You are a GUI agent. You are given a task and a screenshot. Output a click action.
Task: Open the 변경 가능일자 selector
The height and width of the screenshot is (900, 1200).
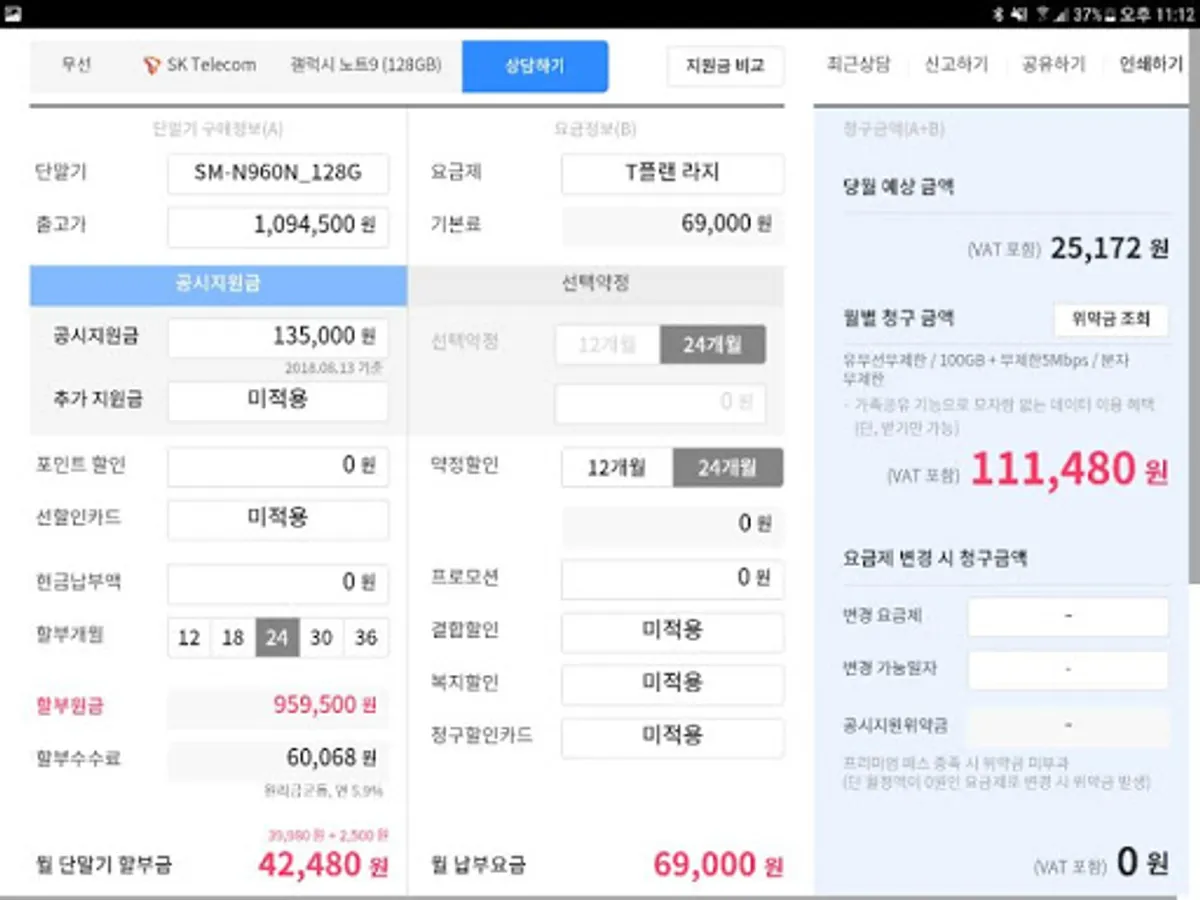click(1068, 670)
